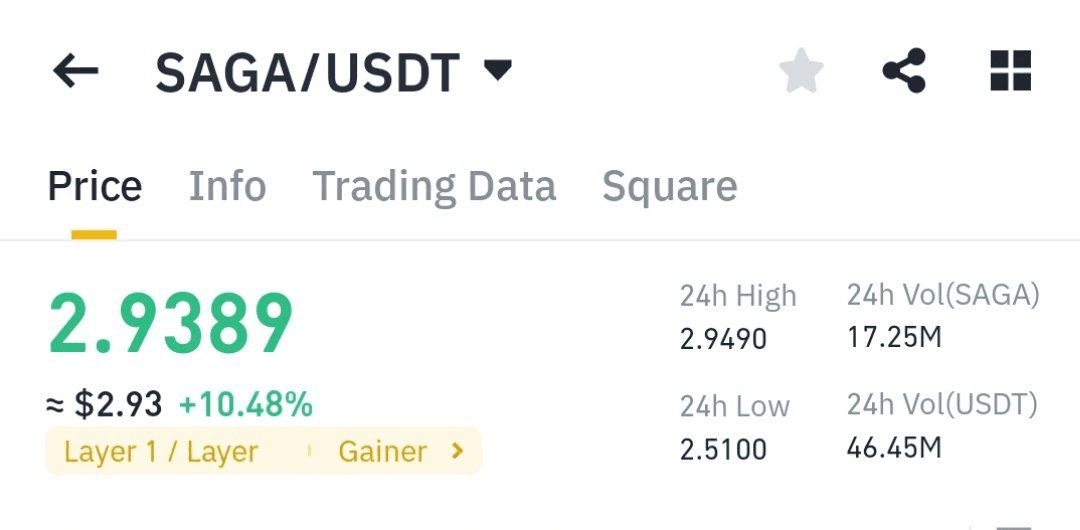Open the Info tab

tap(227, 186)
